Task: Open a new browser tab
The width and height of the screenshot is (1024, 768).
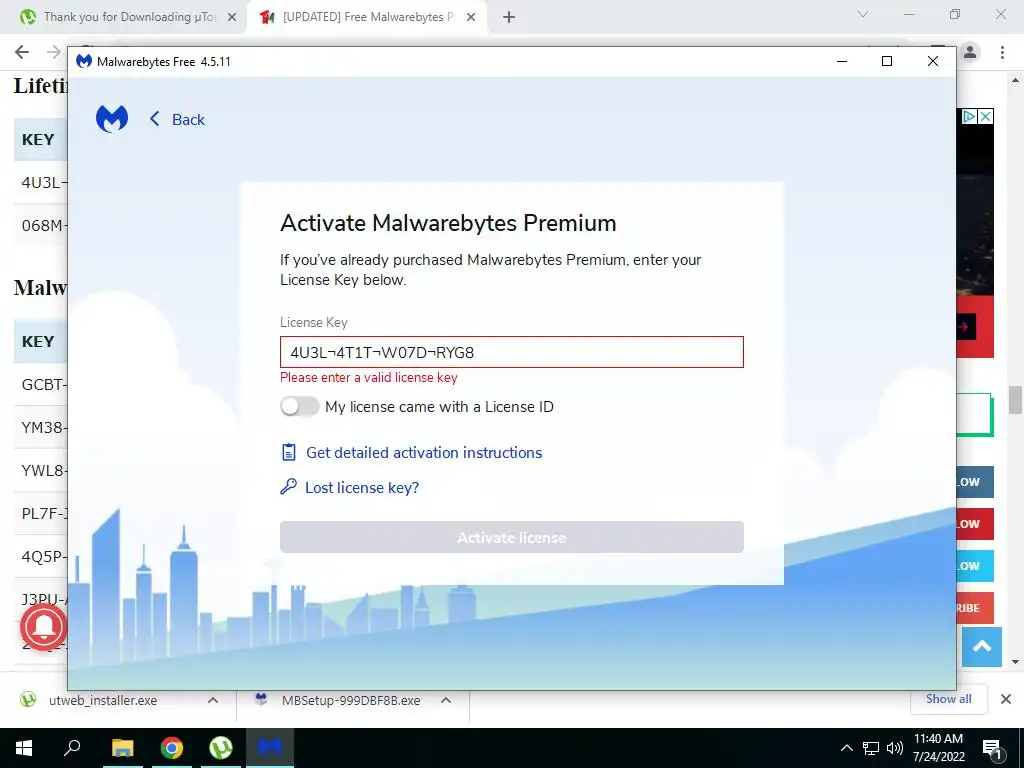Action: 509,17
